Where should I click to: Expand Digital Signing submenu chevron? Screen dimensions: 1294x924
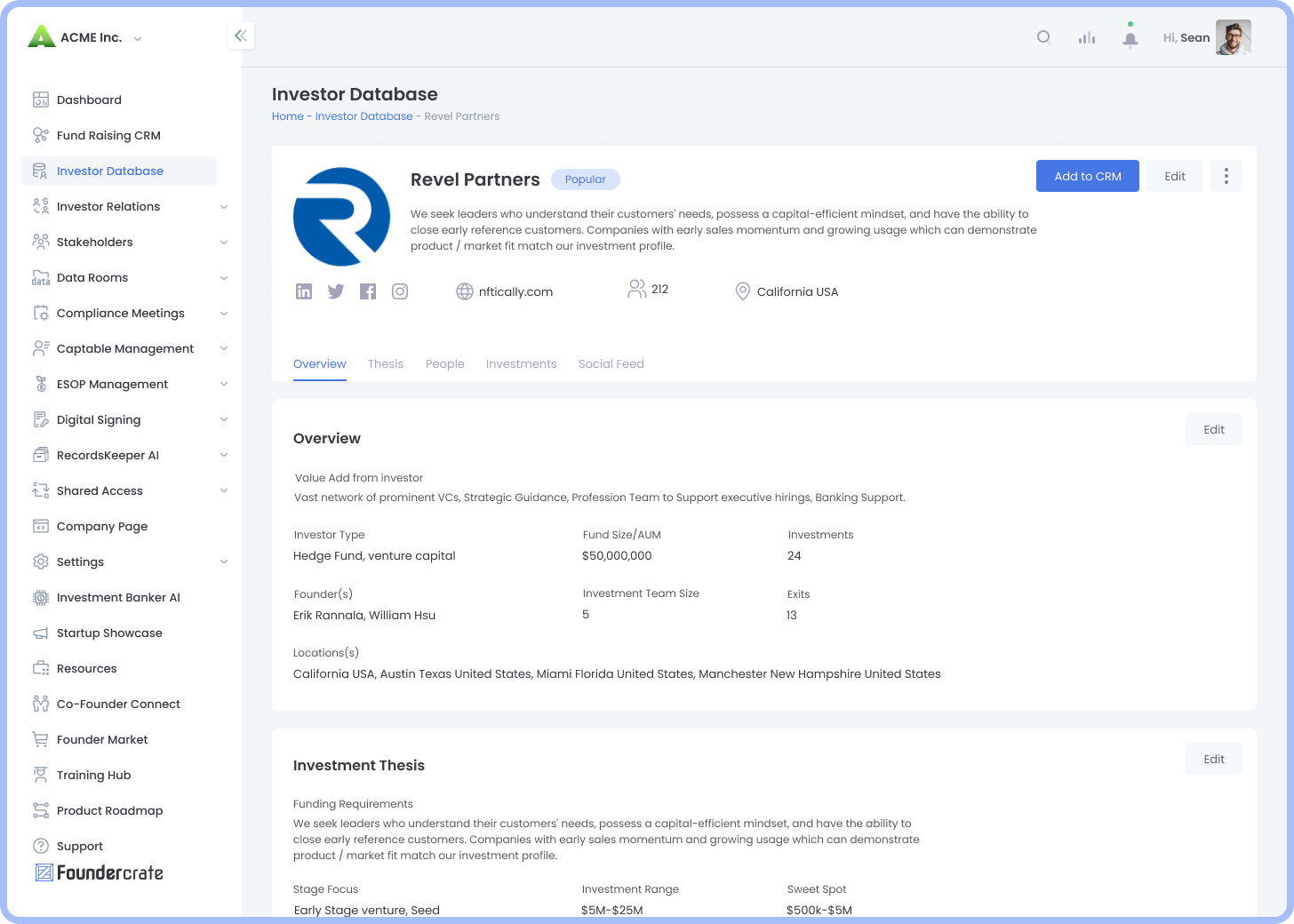(224, 419)
